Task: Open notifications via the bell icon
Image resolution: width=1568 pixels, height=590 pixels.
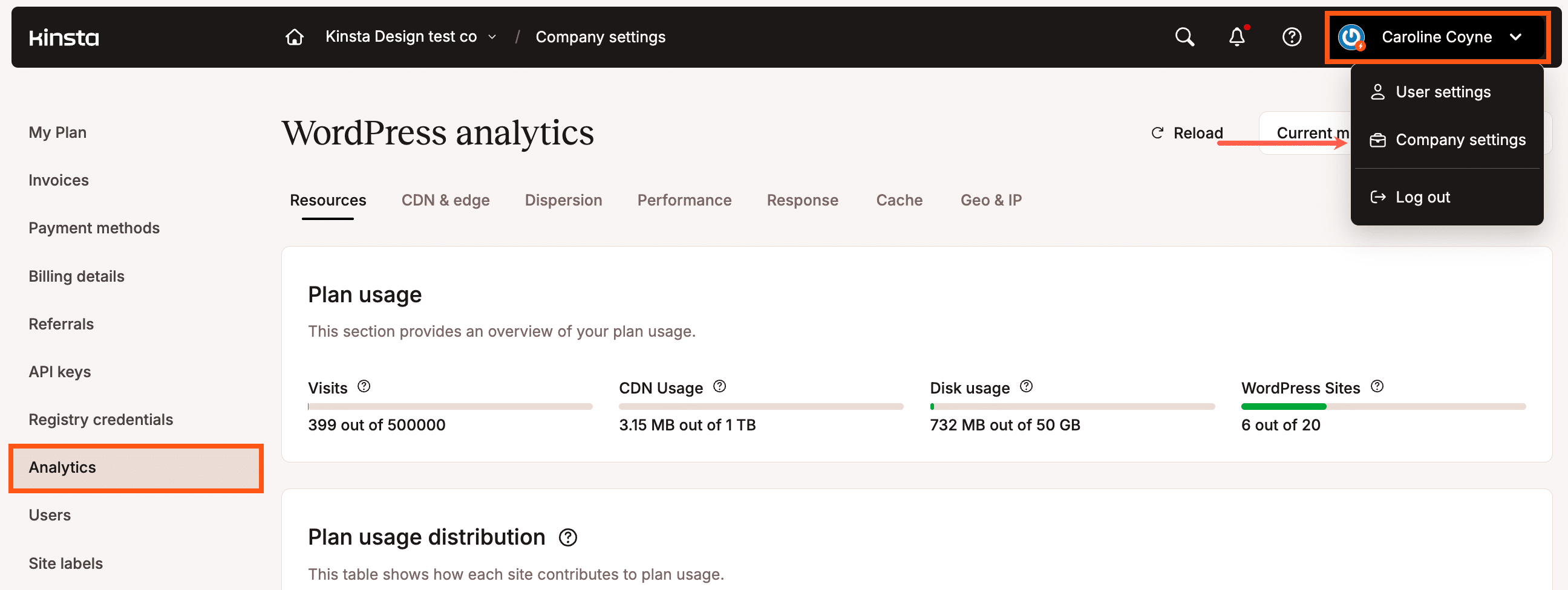Action: pyautogui.click(x=1237, y=36)
